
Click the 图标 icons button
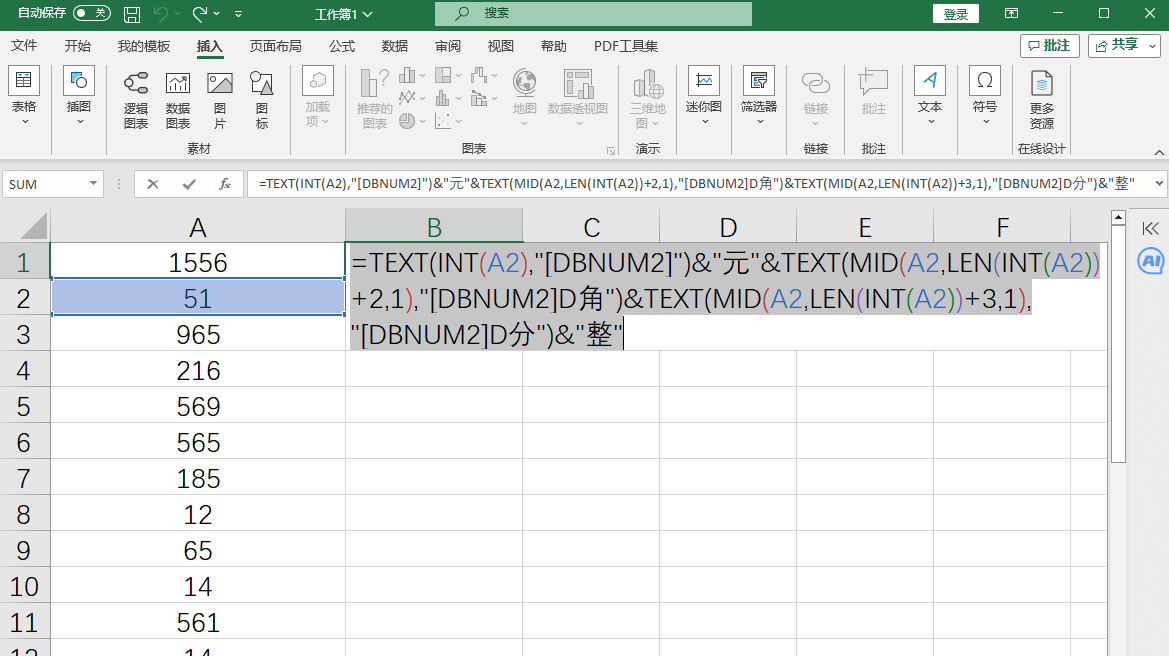[x=262, y=100]
